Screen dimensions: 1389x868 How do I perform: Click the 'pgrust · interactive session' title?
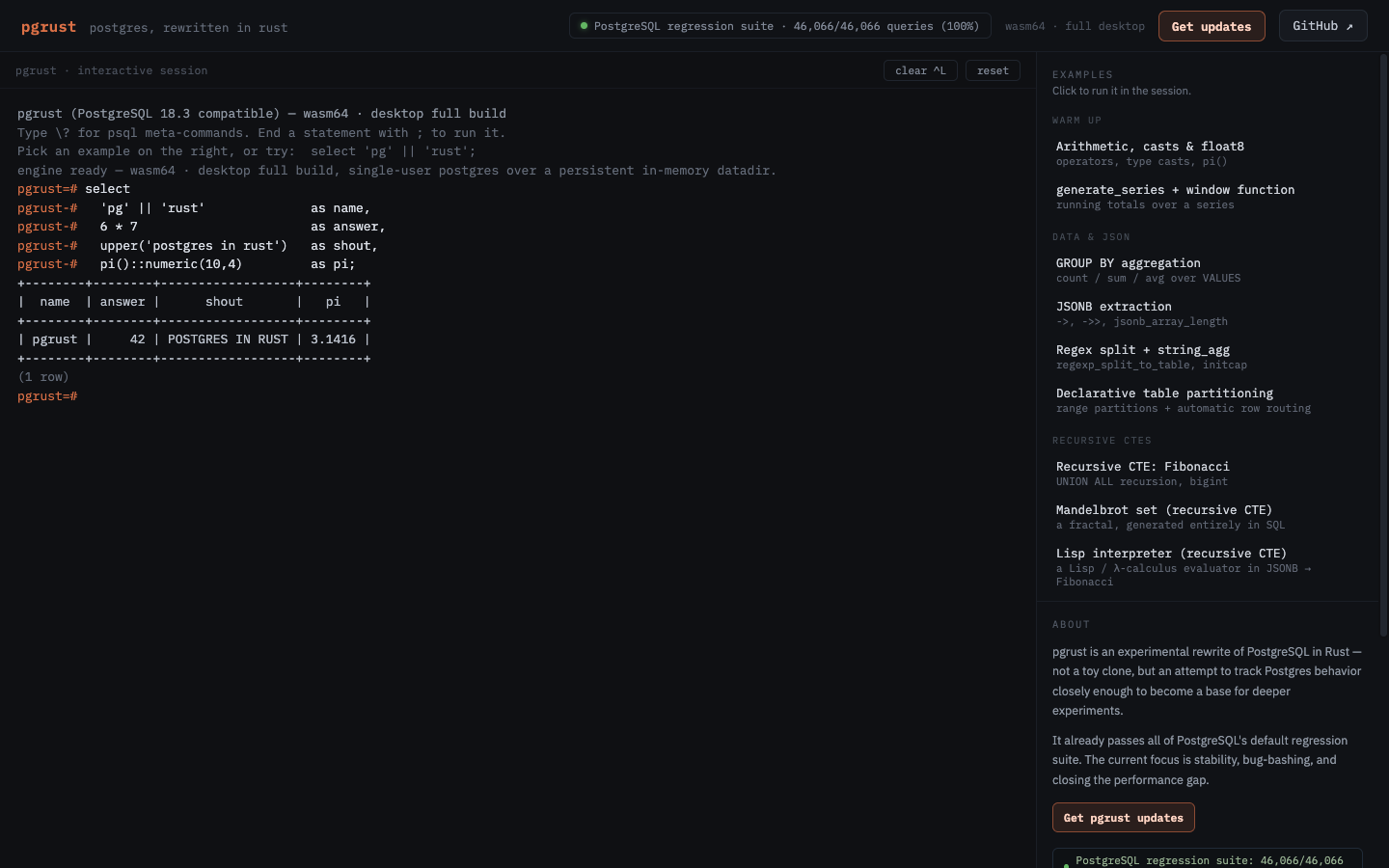pyautogui.click(x=112, y=70)
